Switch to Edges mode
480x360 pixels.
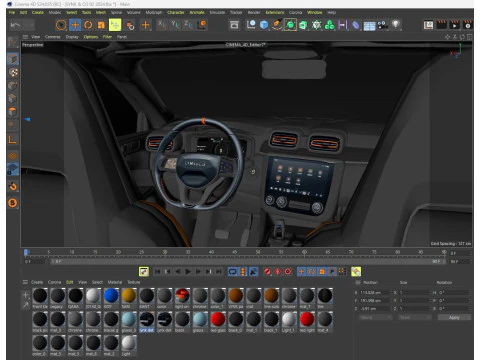(x=13, y=98)
